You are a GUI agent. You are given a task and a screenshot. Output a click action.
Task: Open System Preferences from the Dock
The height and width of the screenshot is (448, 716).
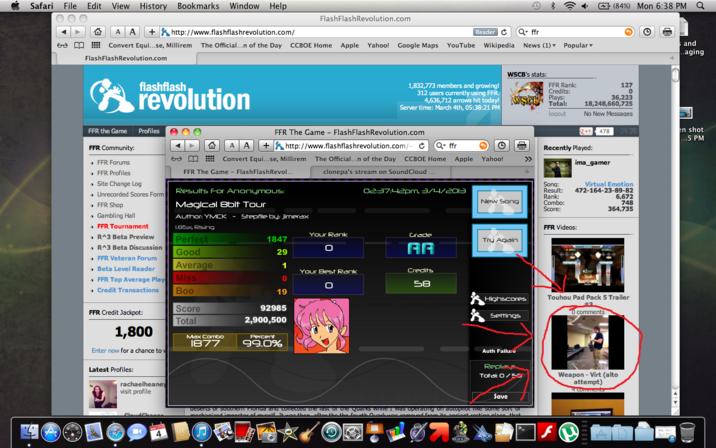[353, 432]
